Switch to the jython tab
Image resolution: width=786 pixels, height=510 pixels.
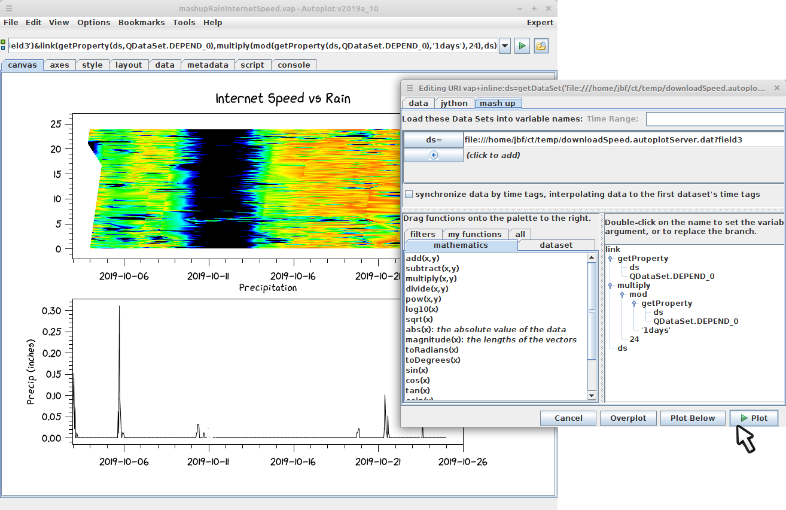453,103
